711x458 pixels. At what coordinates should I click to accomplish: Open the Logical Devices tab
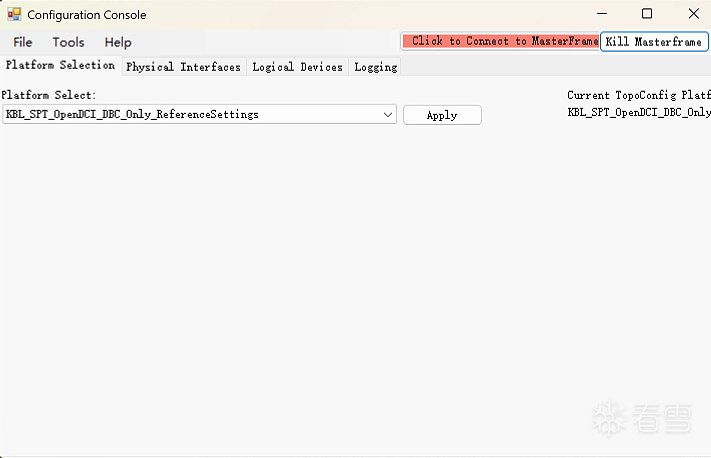coord(297,67)
